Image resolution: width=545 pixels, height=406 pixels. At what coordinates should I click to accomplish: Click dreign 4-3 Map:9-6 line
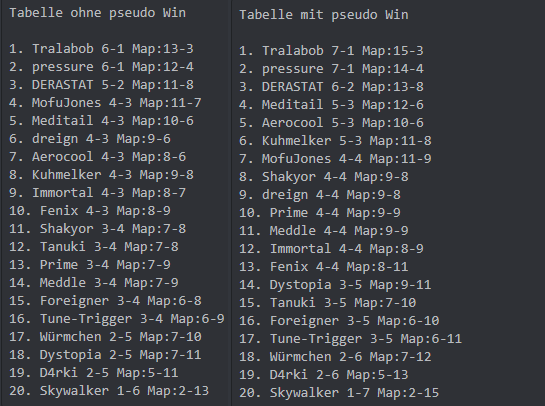click(x=90, y=139)
